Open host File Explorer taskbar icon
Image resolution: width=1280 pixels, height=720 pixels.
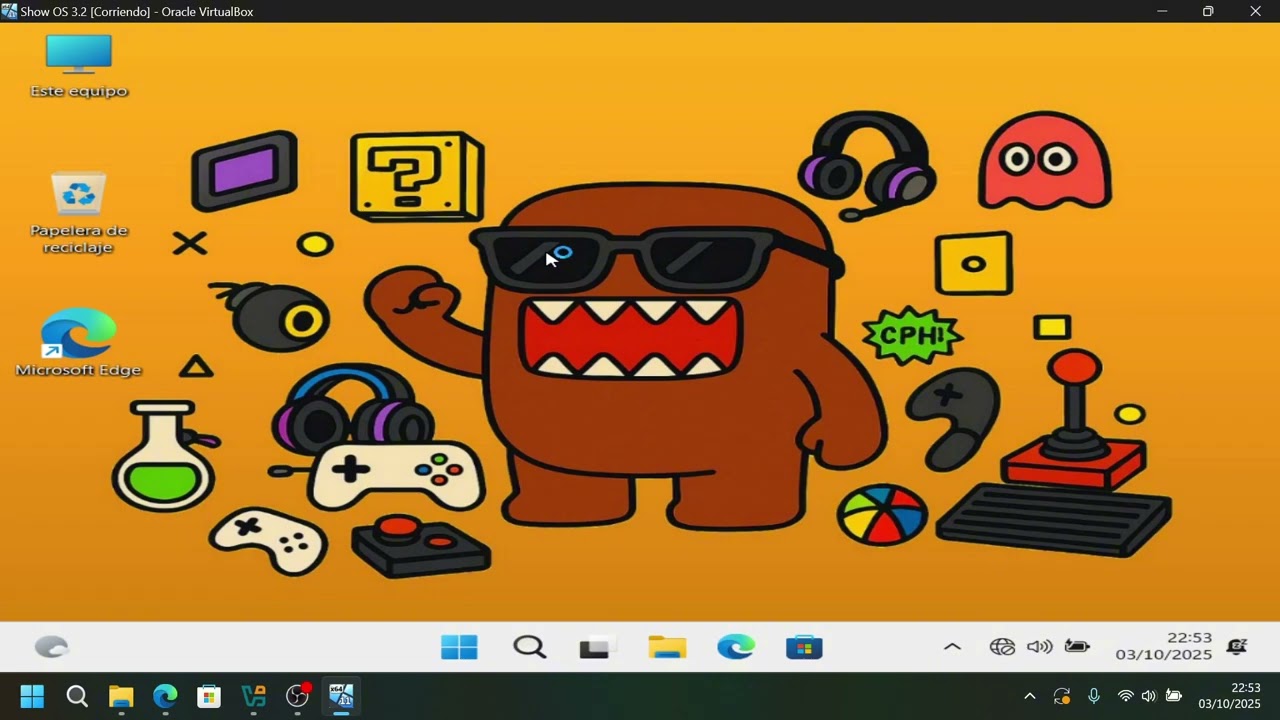point(121,696)
